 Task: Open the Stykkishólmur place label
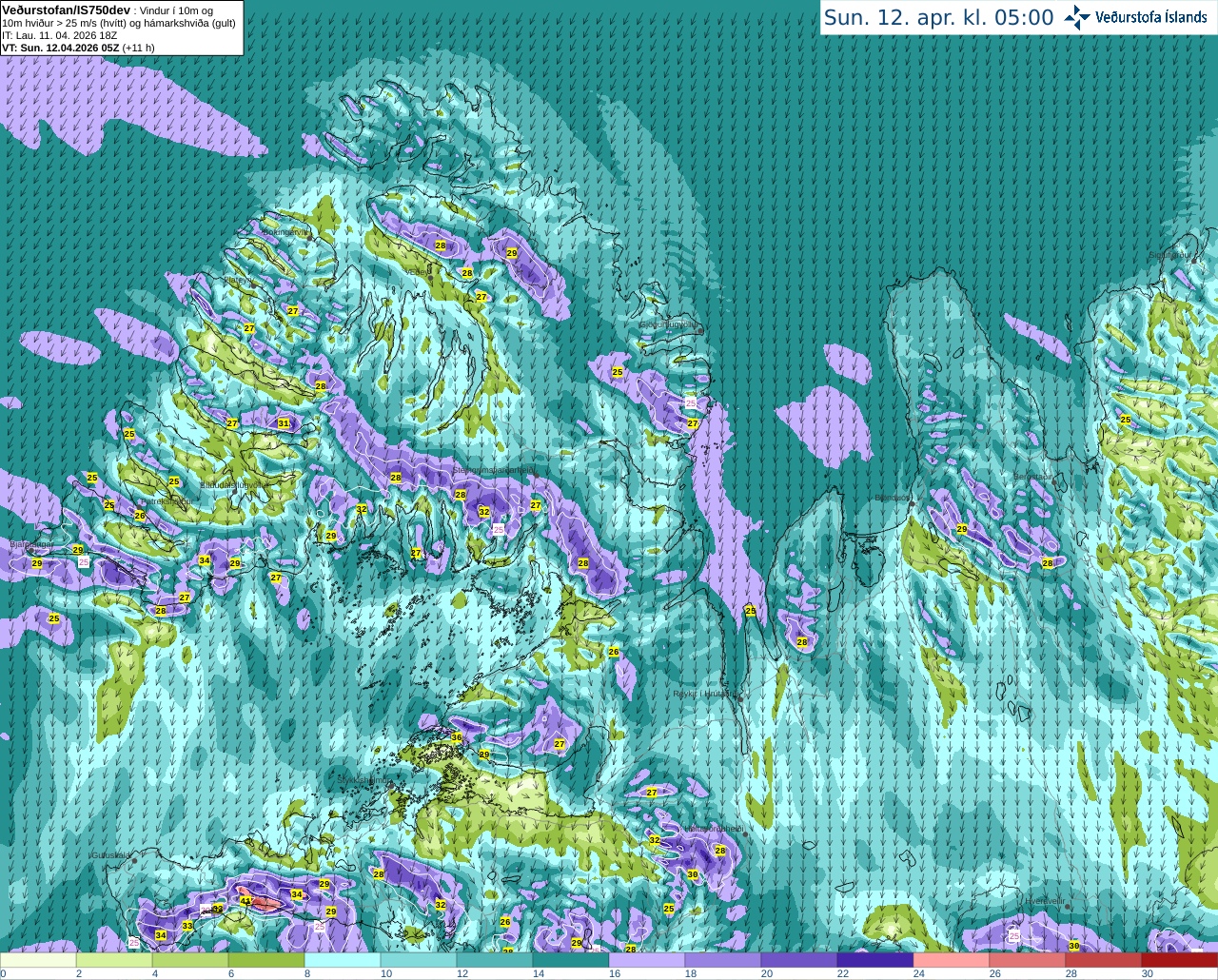click(363, 780)
